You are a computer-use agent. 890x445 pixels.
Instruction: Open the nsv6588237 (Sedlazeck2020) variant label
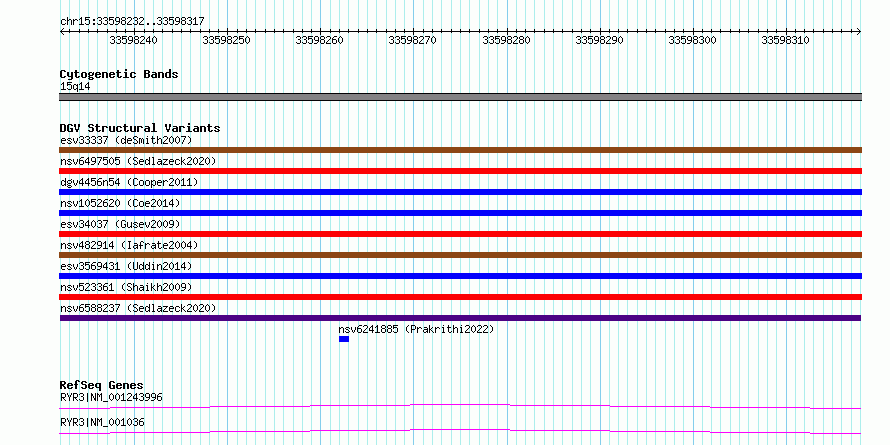click(138, 308)
